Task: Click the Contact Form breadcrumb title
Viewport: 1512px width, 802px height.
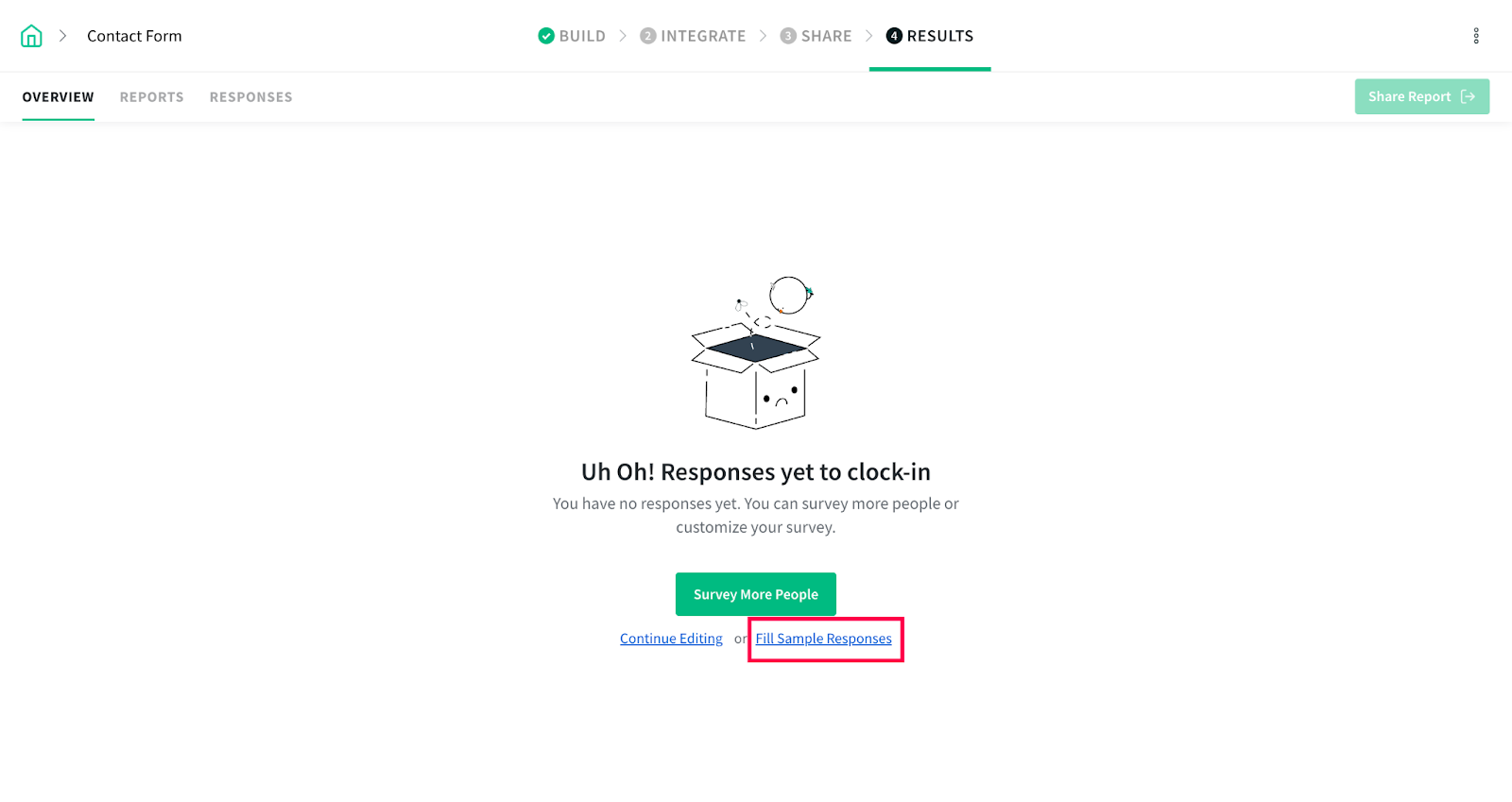Action: tap(134, 36)
